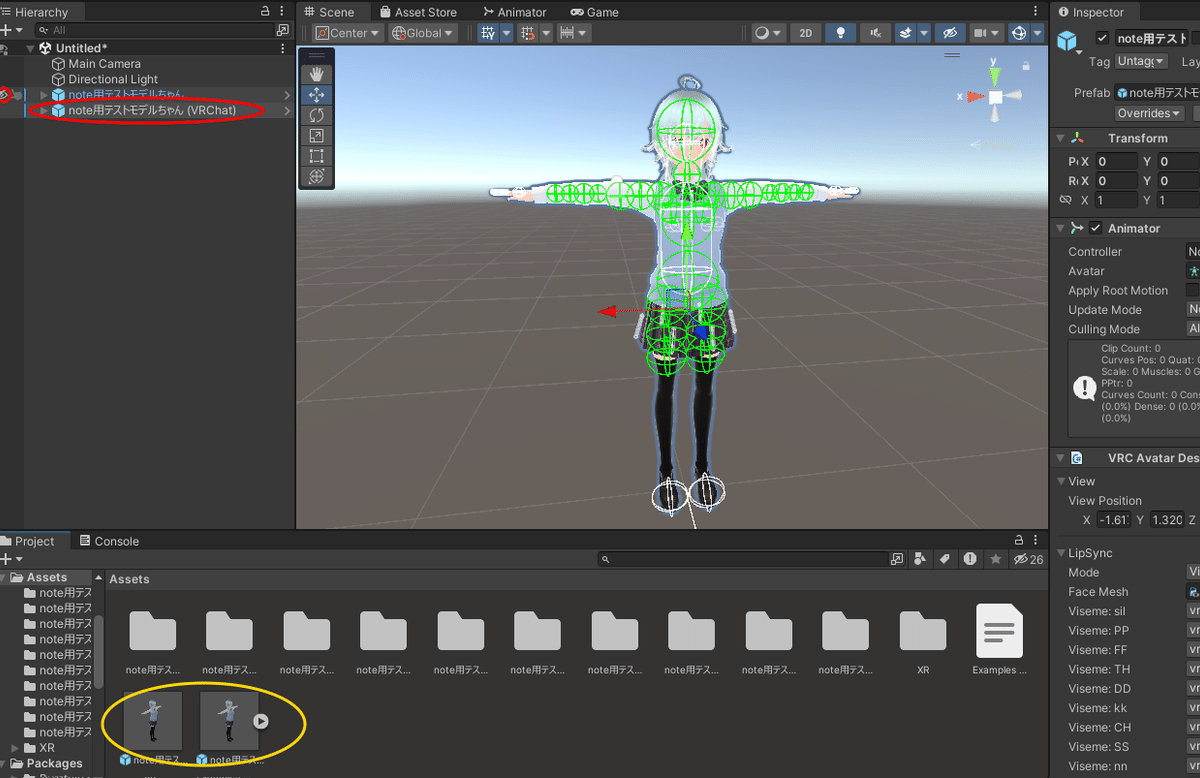Collapse the Transform component

click(x=1060, y=138)
